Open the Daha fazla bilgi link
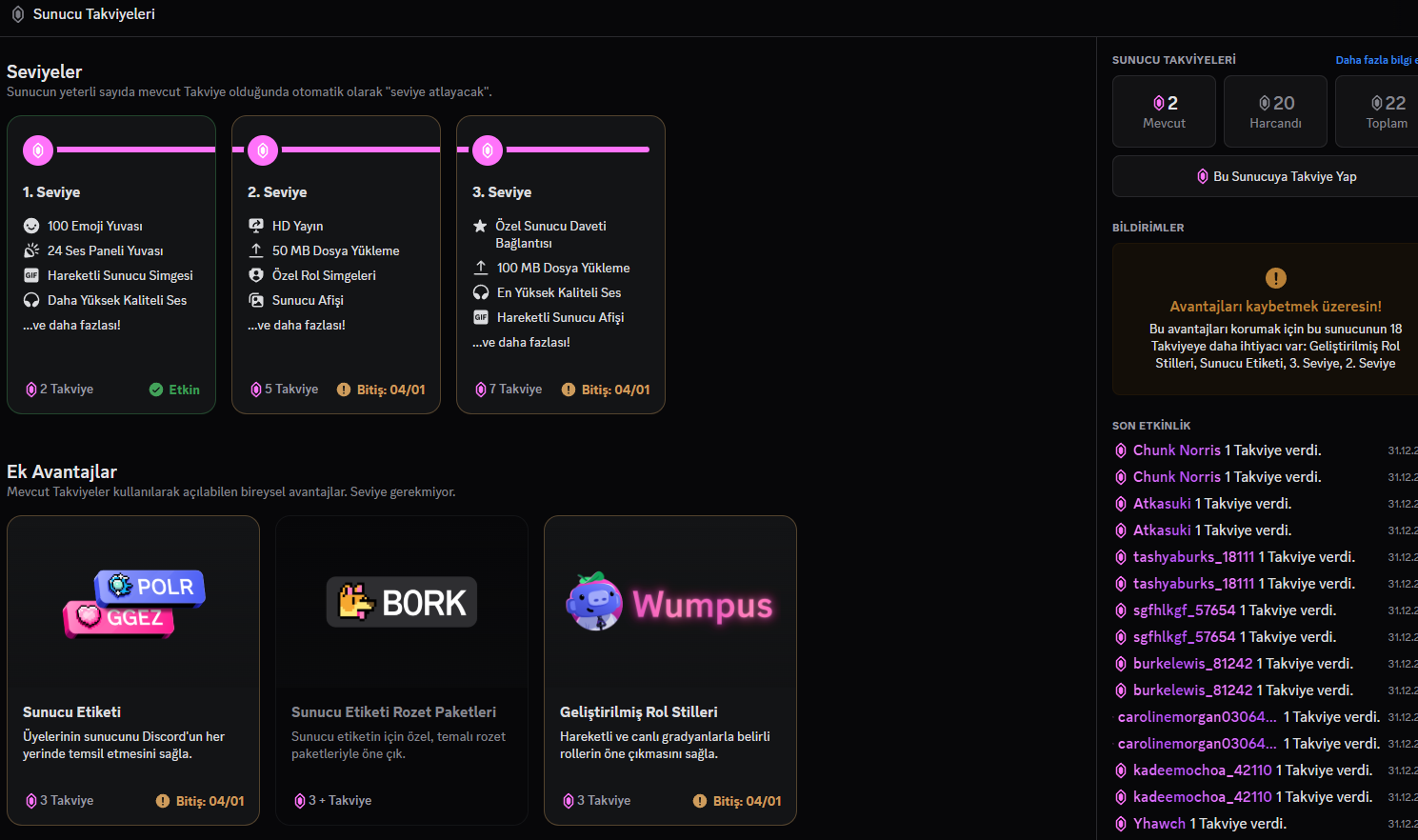 click(1376, 60)
